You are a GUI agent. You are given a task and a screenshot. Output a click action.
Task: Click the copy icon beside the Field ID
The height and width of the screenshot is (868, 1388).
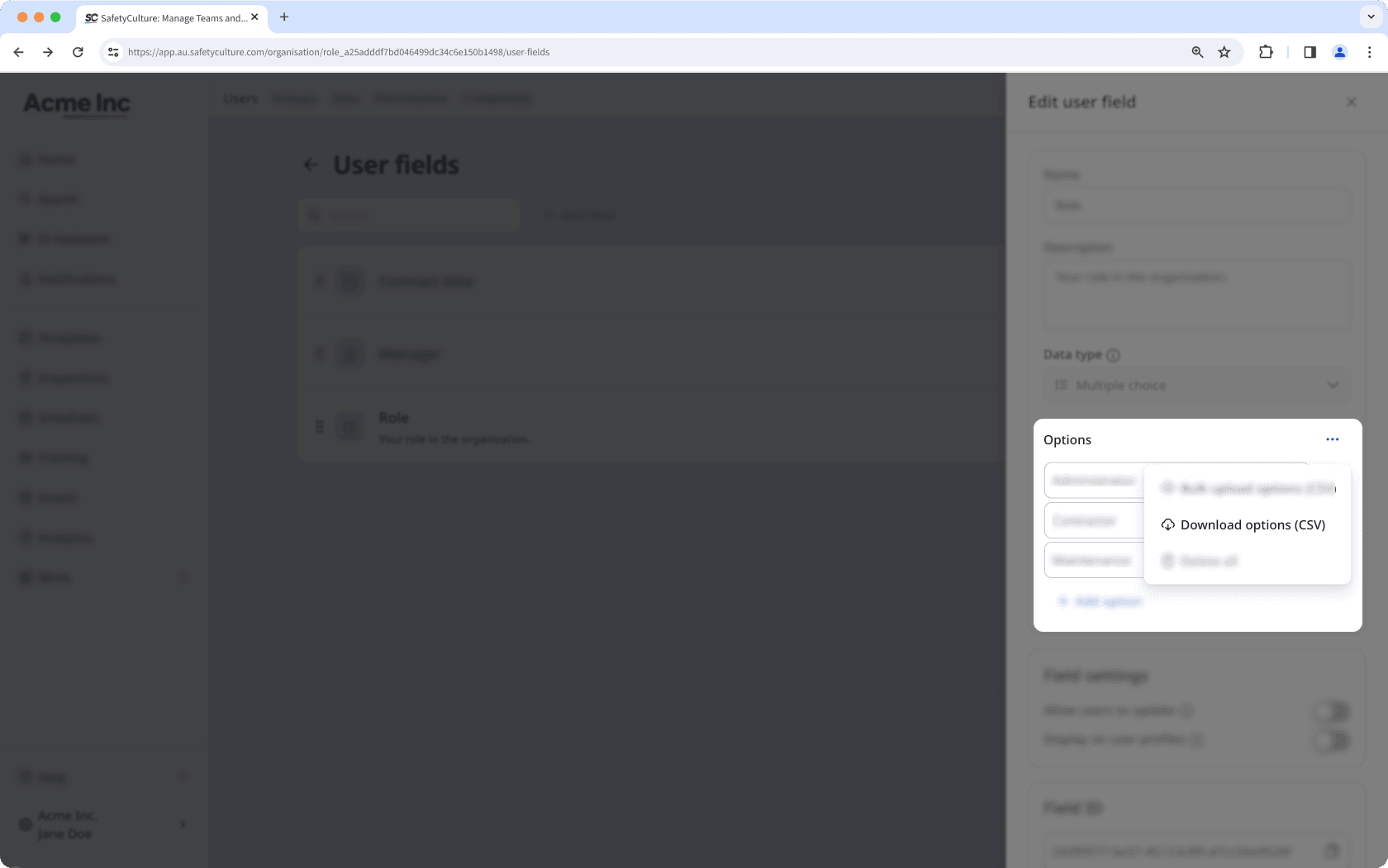(1330, 849)
